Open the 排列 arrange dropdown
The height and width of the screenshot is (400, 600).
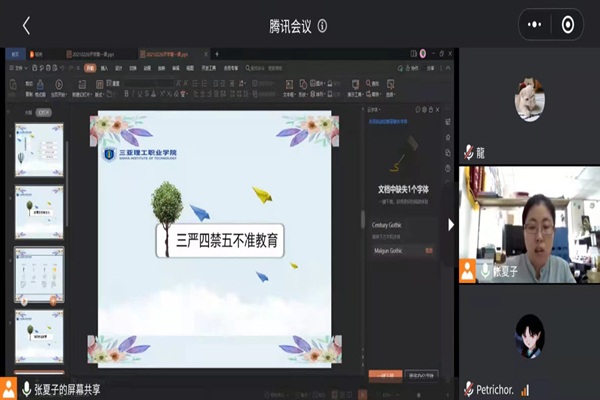click(317, 94)
